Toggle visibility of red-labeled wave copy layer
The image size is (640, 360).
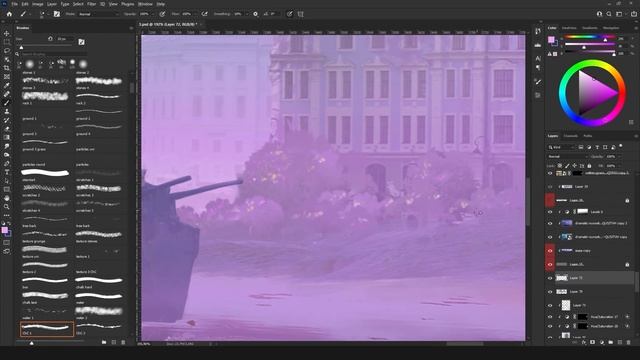550,251
